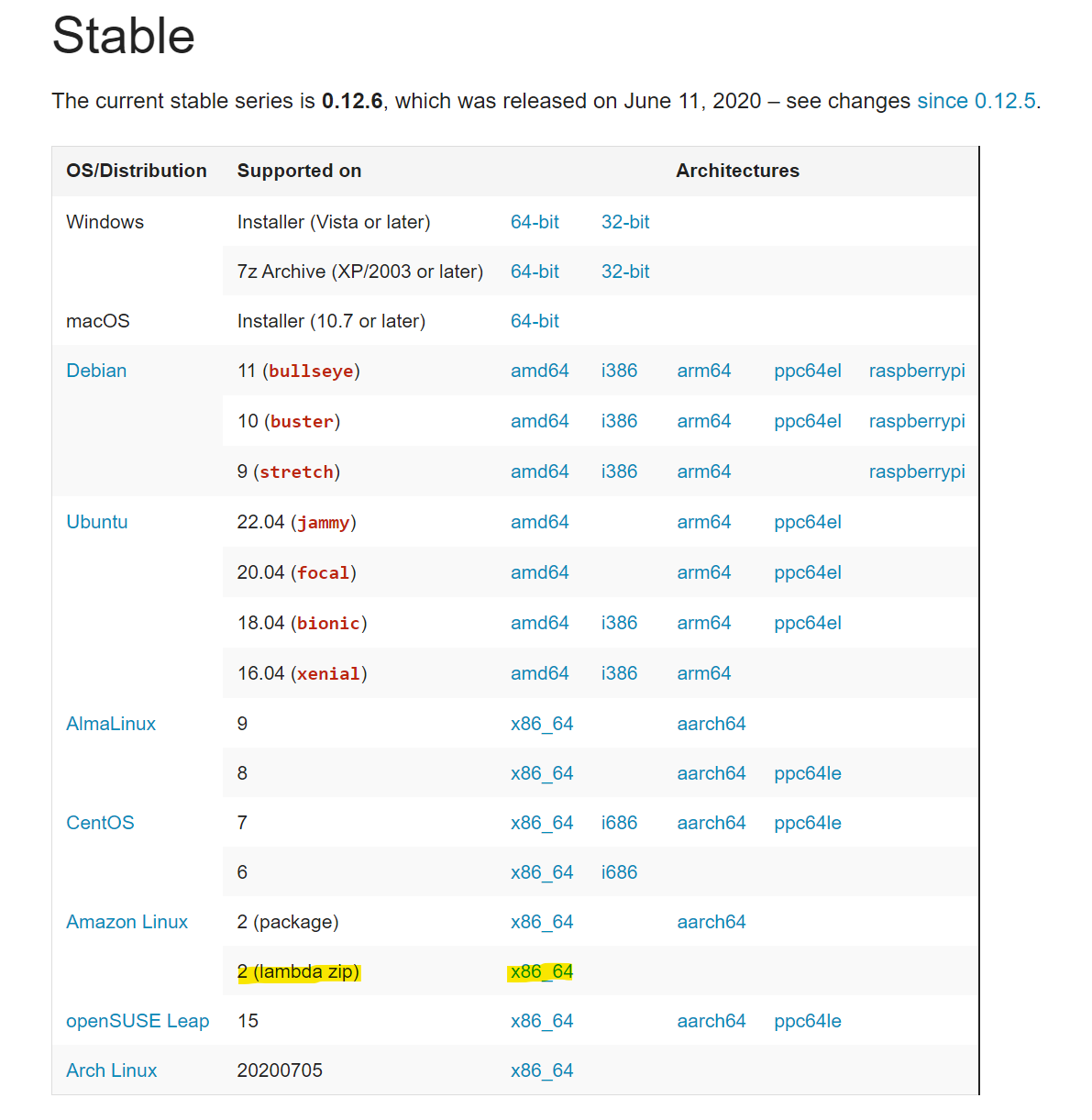
Task: Download the Windows Installer 32-bit build
Action: point(624,221)
